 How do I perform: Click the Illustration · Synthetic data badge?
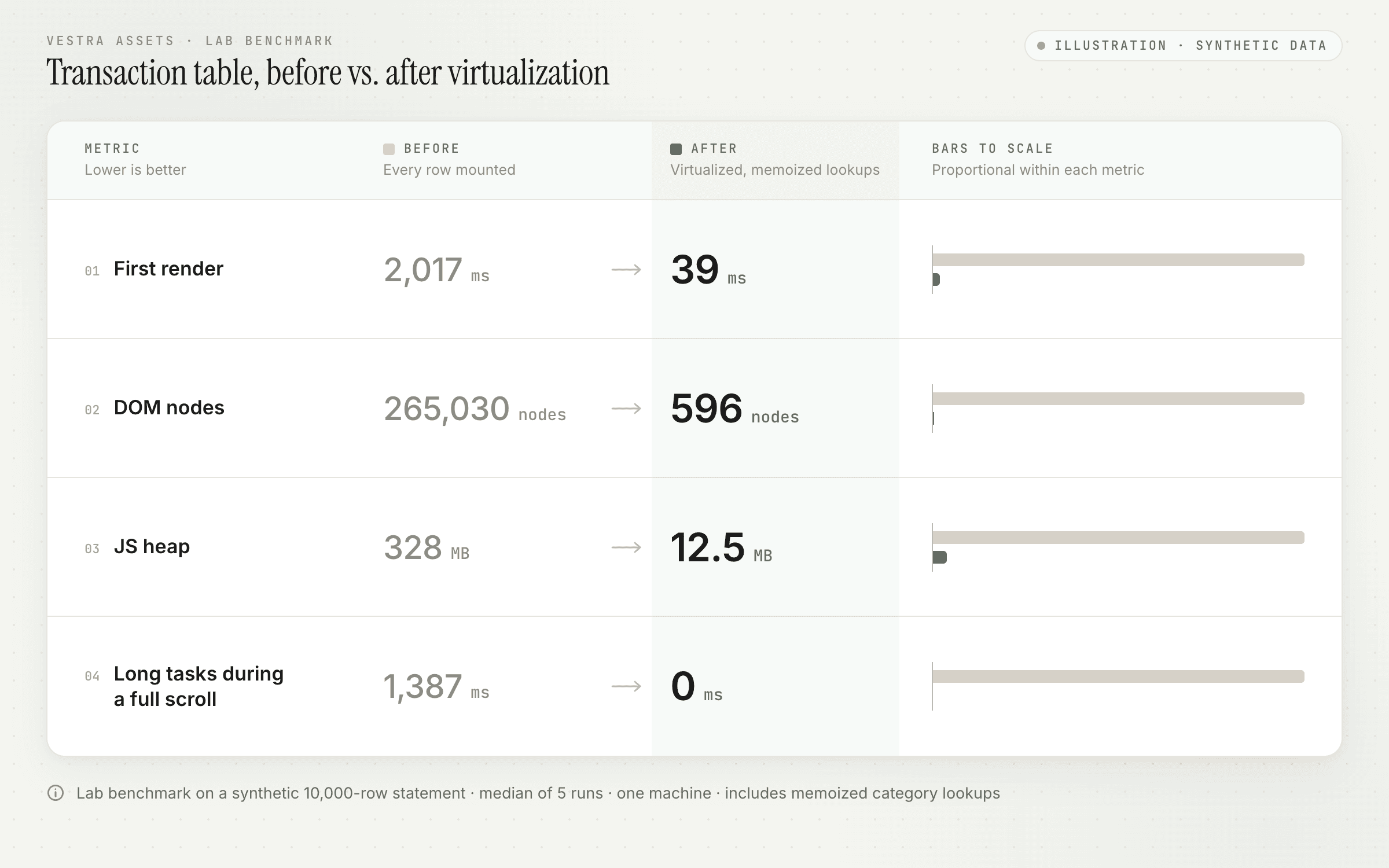[x=1183, y=46]
